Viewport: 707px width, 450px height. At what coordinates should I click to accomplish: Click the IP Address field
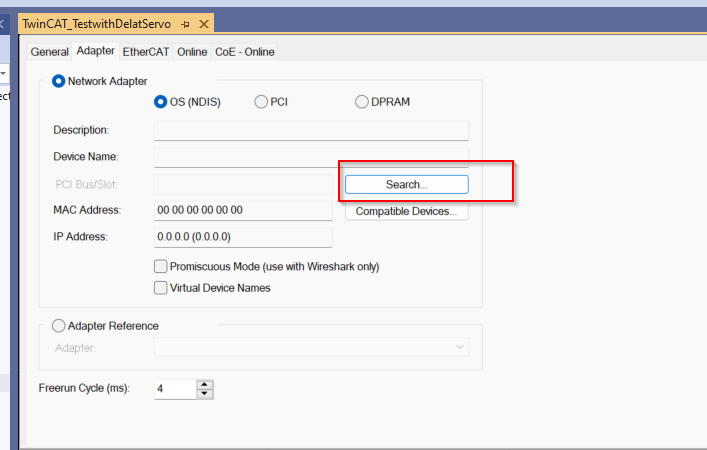(243, 237)
